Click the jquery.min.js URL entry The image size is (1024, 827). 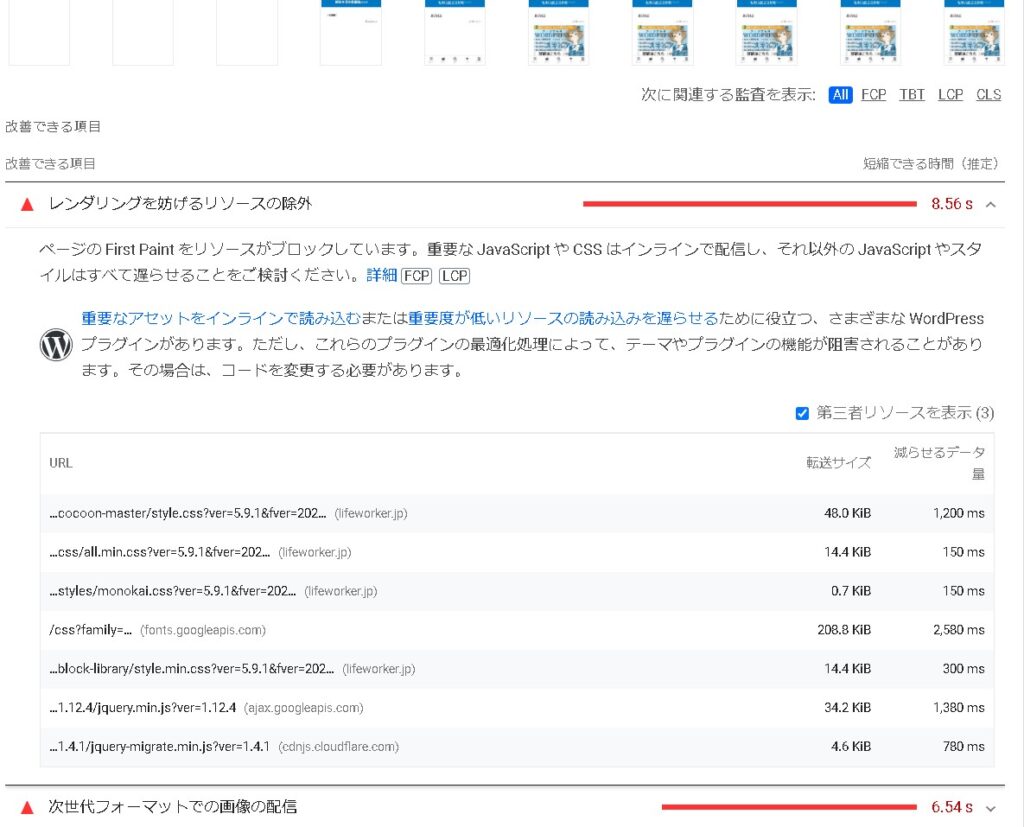point(143,708)
